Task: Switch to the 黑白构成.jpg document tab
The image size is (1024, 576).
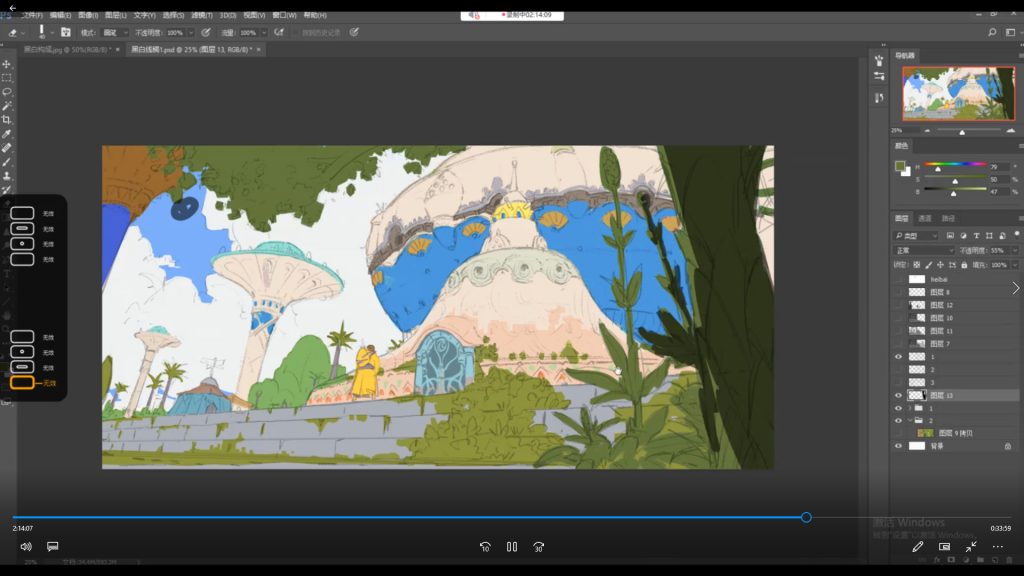Action: (67, 49)
